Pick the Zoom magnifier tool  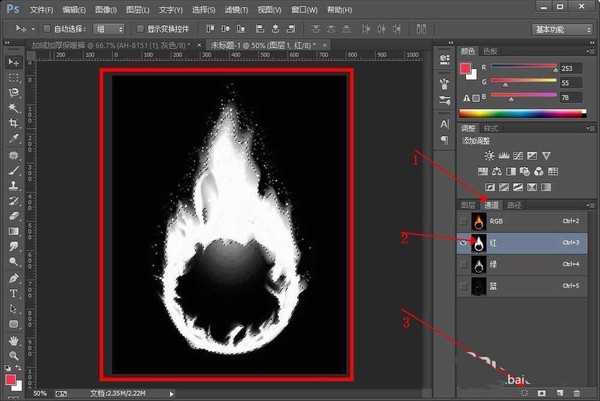click(x=14, y=356)
